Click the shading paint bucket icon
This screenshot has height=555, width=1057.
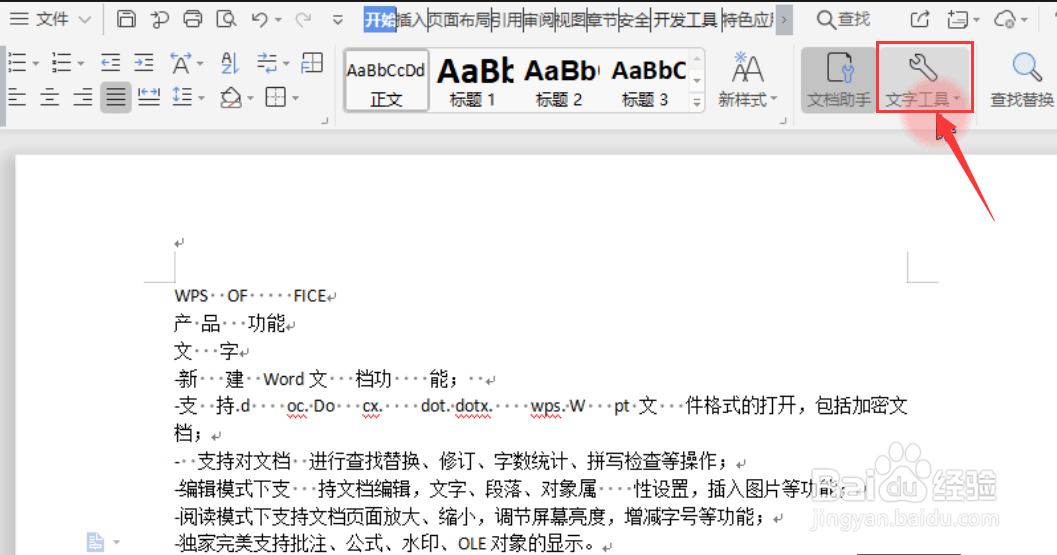pyautogui.click(x=231, y=98)
